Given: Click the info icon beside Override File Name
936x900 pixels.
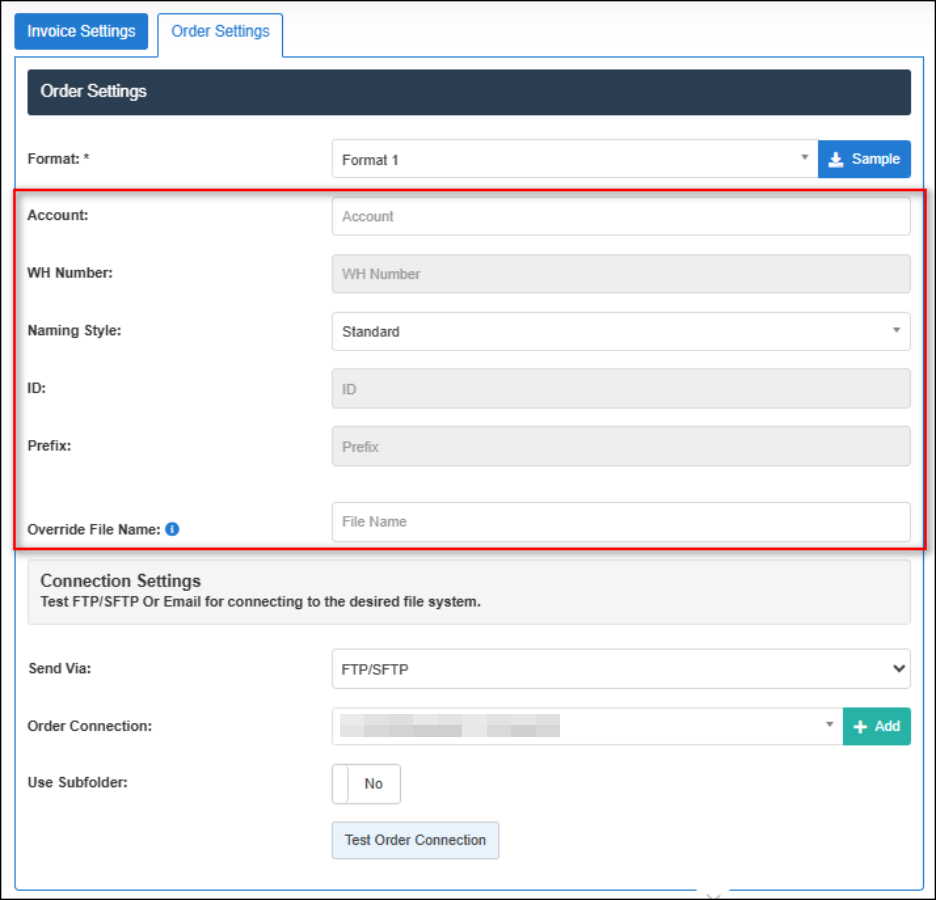Looking at the screenshot, I should click(172, 529).
